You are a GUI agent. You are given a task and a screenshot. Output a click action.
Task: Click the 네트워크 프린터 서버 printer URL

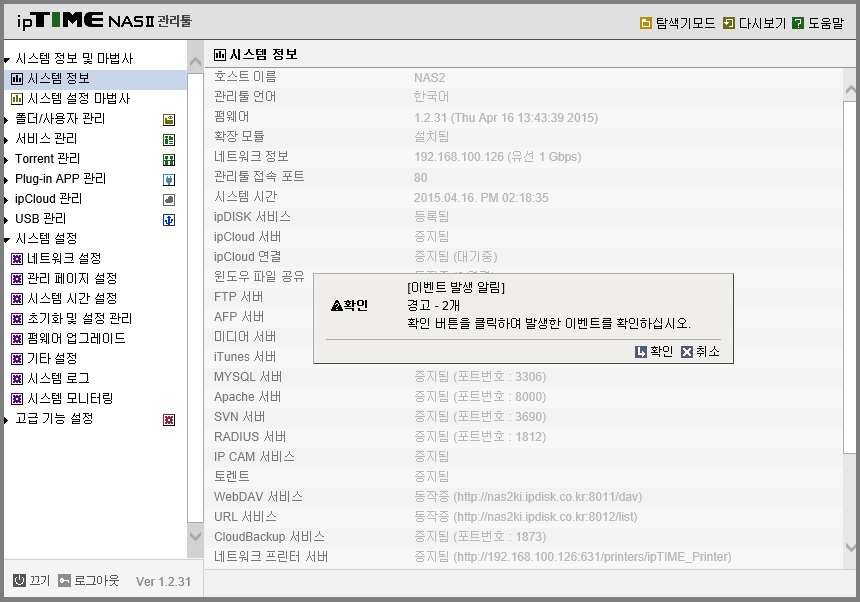click(x=592, y=556)
